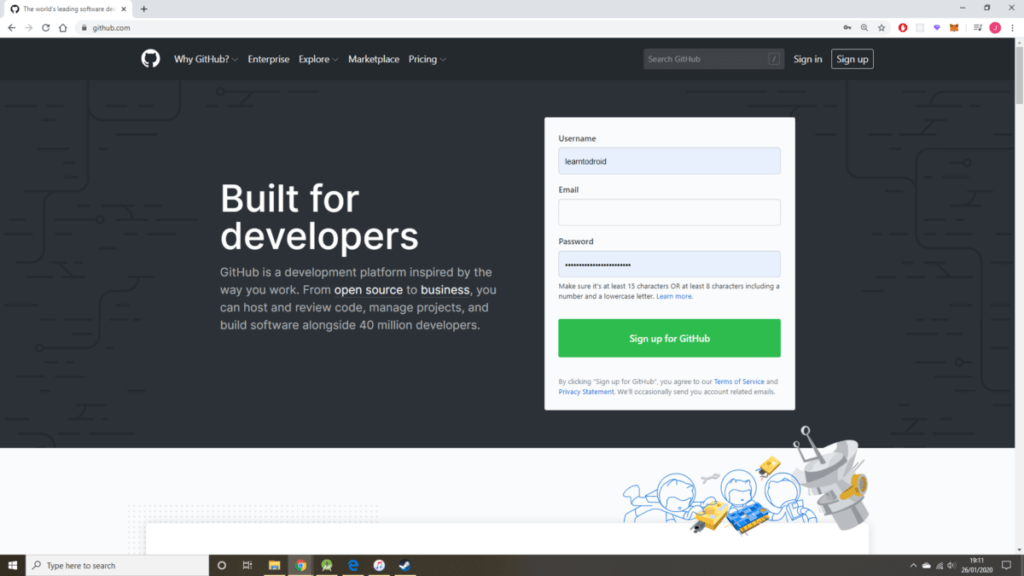The height and width of the screenshot is (576, 1024).
Task: Open File Explorer from the taskbar
Action: tap(274, 565)
